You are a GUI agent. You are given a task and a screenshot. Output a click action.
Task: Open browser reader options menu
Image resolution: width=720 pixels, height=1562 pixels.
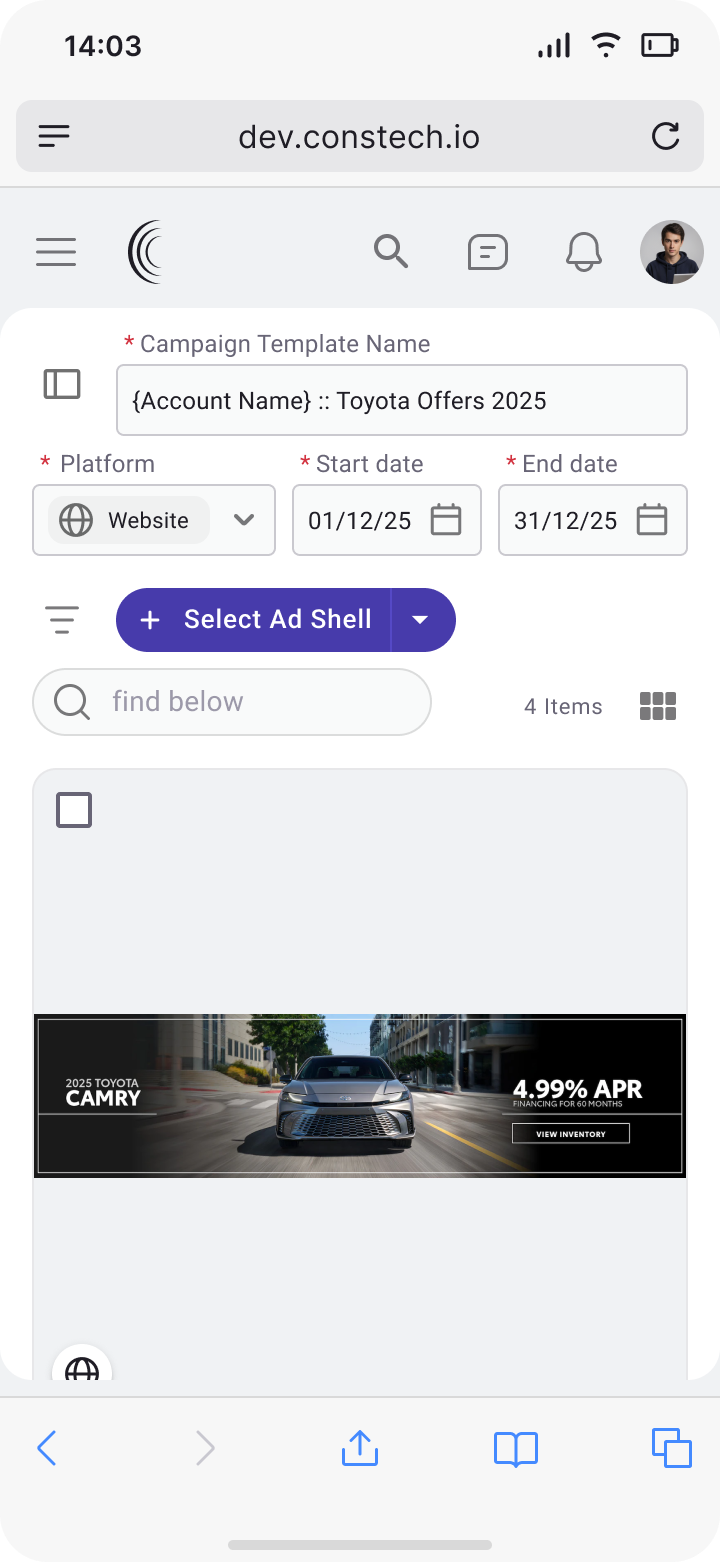point(55,136)
